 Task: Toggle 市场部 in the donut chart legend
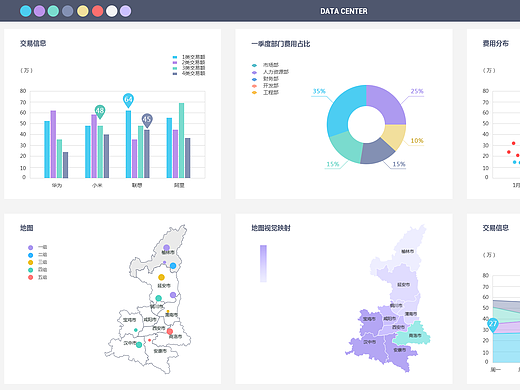click(x=265, y=65)
